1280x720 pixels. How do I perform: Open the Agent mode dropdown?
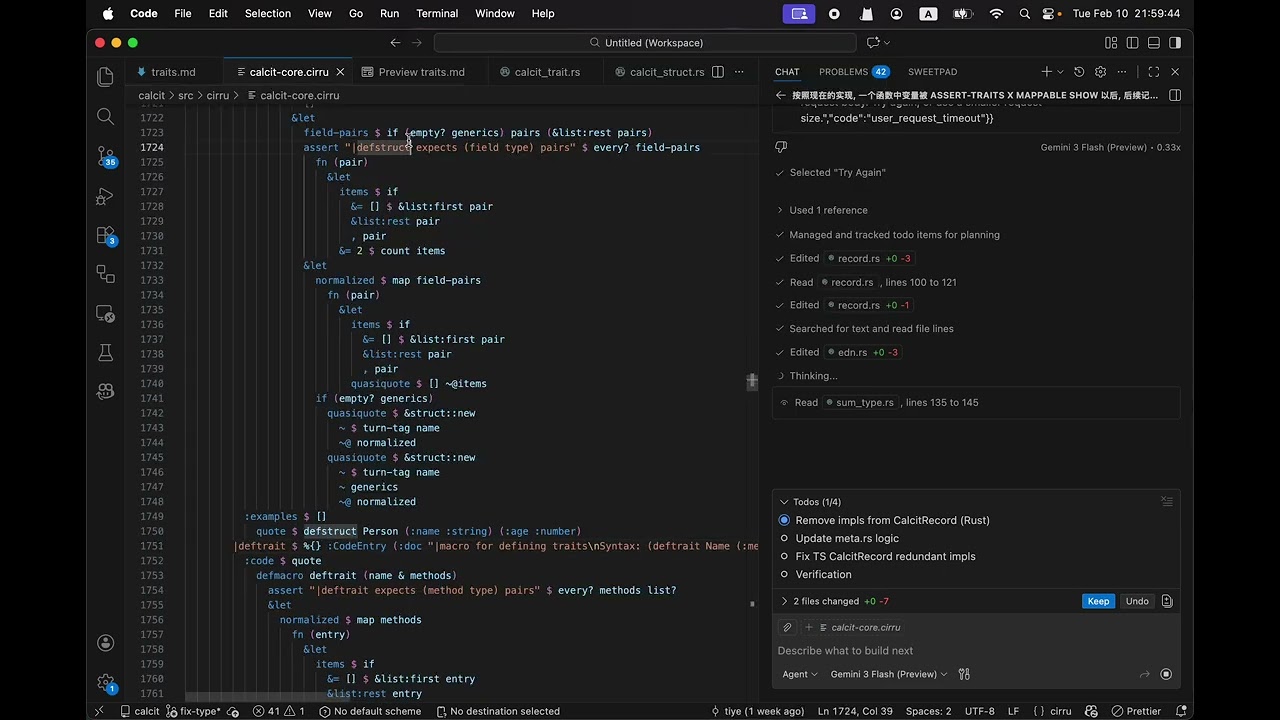pos(800,674)
